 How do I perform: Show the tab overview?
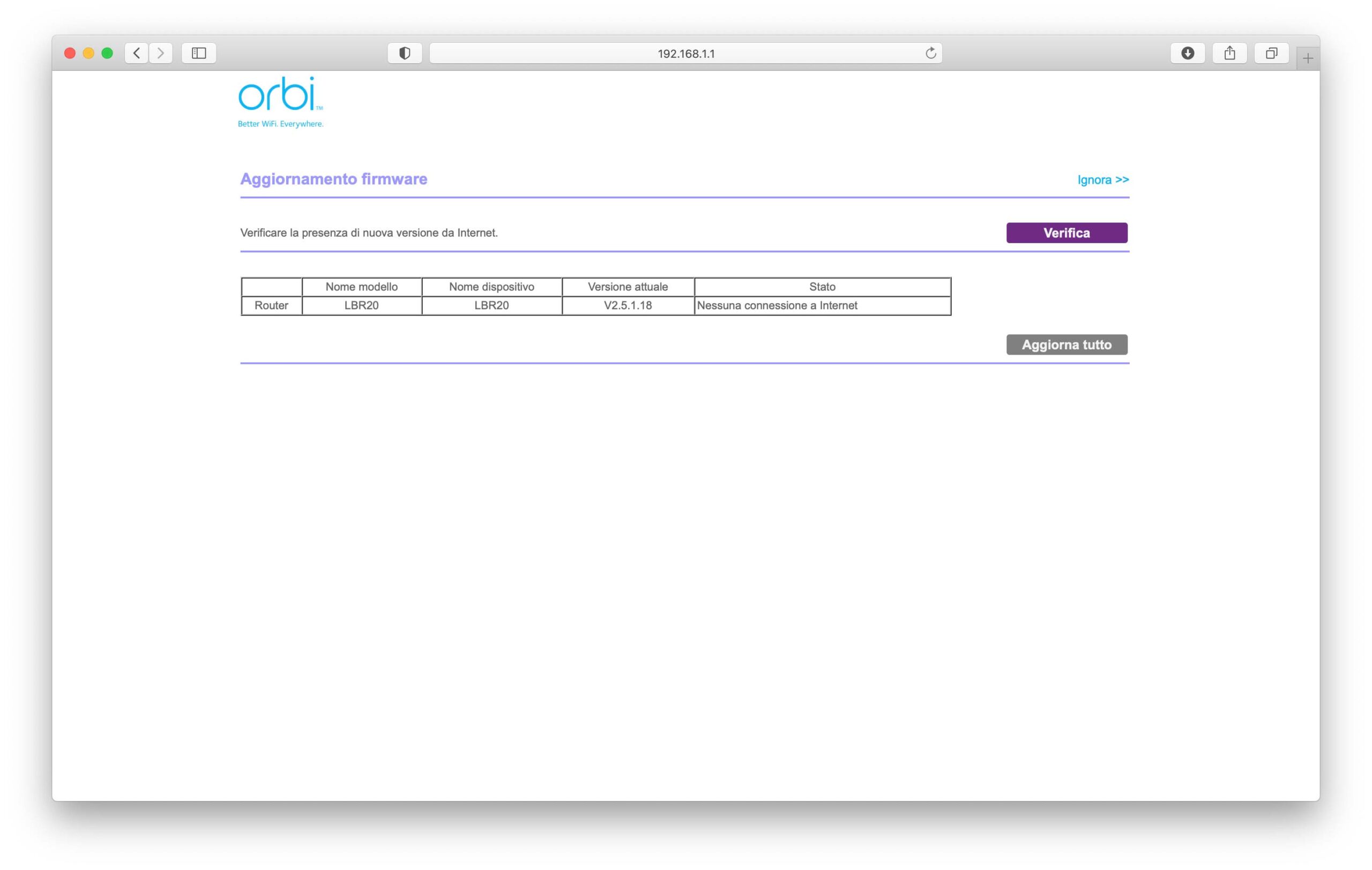tap(1271, 53)
